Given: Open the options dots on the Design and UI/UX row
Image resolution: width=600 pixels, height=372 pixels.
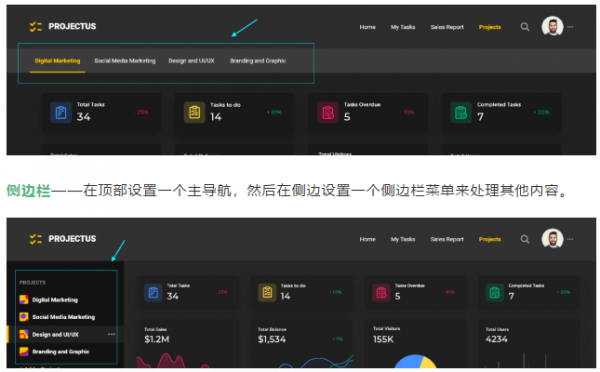Looking at the screenshot, I should click(x=111, y=334).
